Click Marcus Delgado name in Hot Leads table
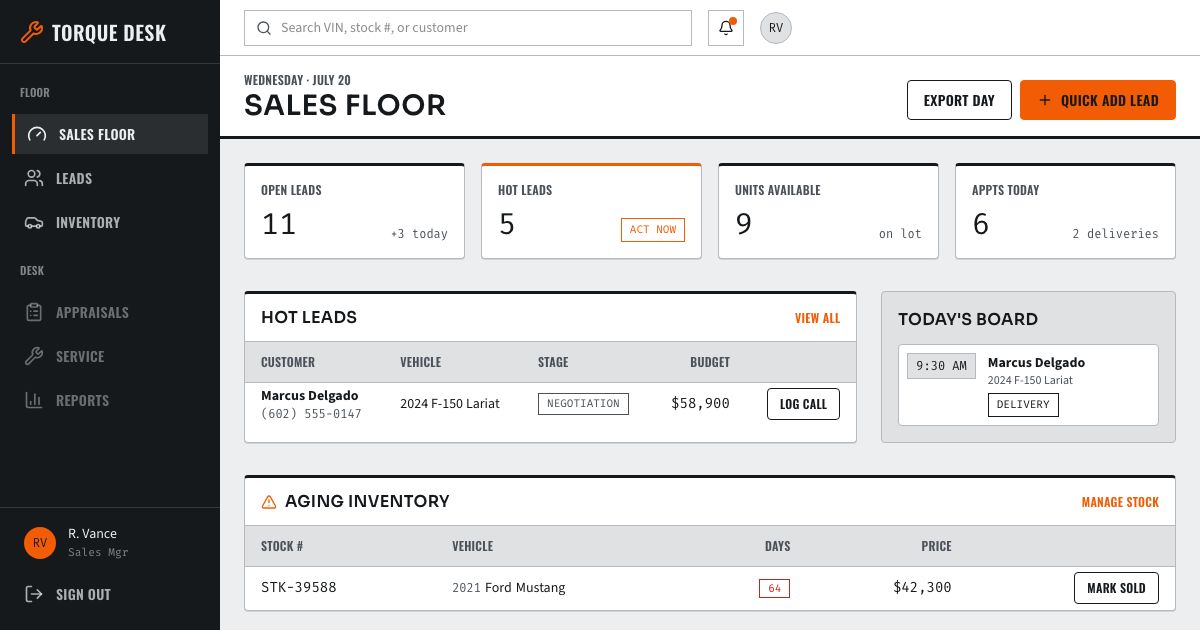Screen dimensions: 1200x630 310,395
